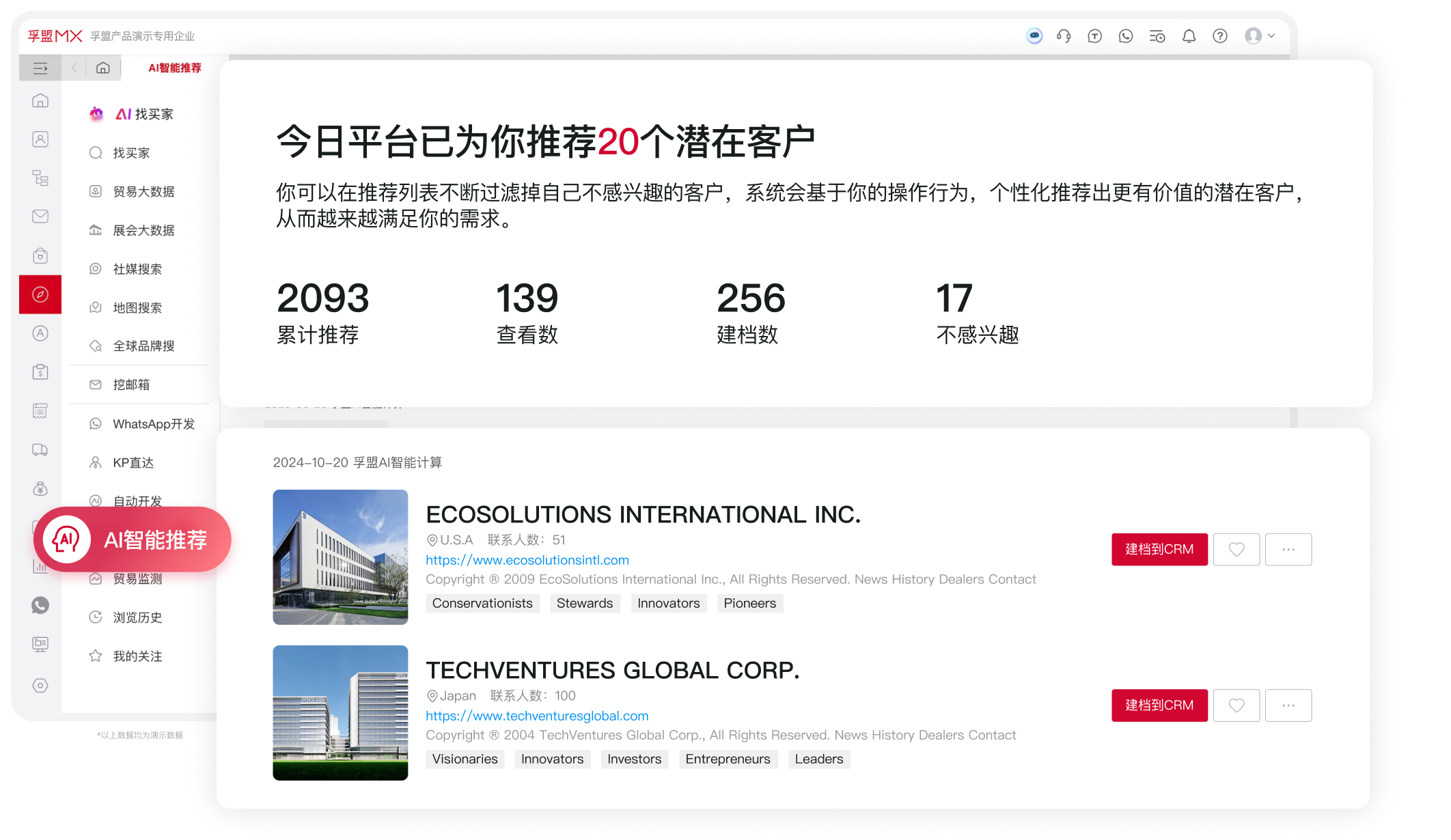Favorite ECOSOLUTIONS INTERNATIONAL with the heart toggle
Viewport: 1451px width, 840px height.
(x=1236, y=549)
